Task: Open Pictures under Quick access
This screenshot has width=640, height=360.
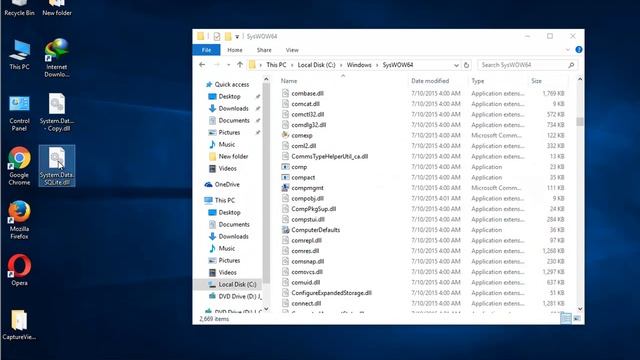Action: [x=229, y=132]
